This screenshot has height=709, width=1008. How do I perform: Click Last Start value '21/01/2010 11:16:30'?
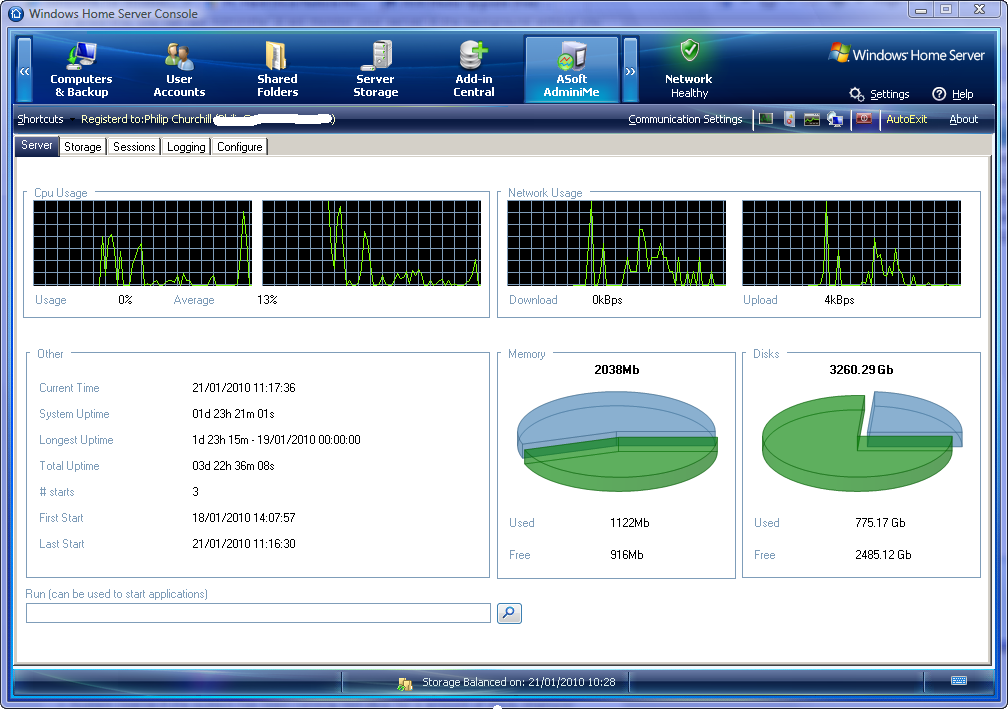tap(244, 544)
